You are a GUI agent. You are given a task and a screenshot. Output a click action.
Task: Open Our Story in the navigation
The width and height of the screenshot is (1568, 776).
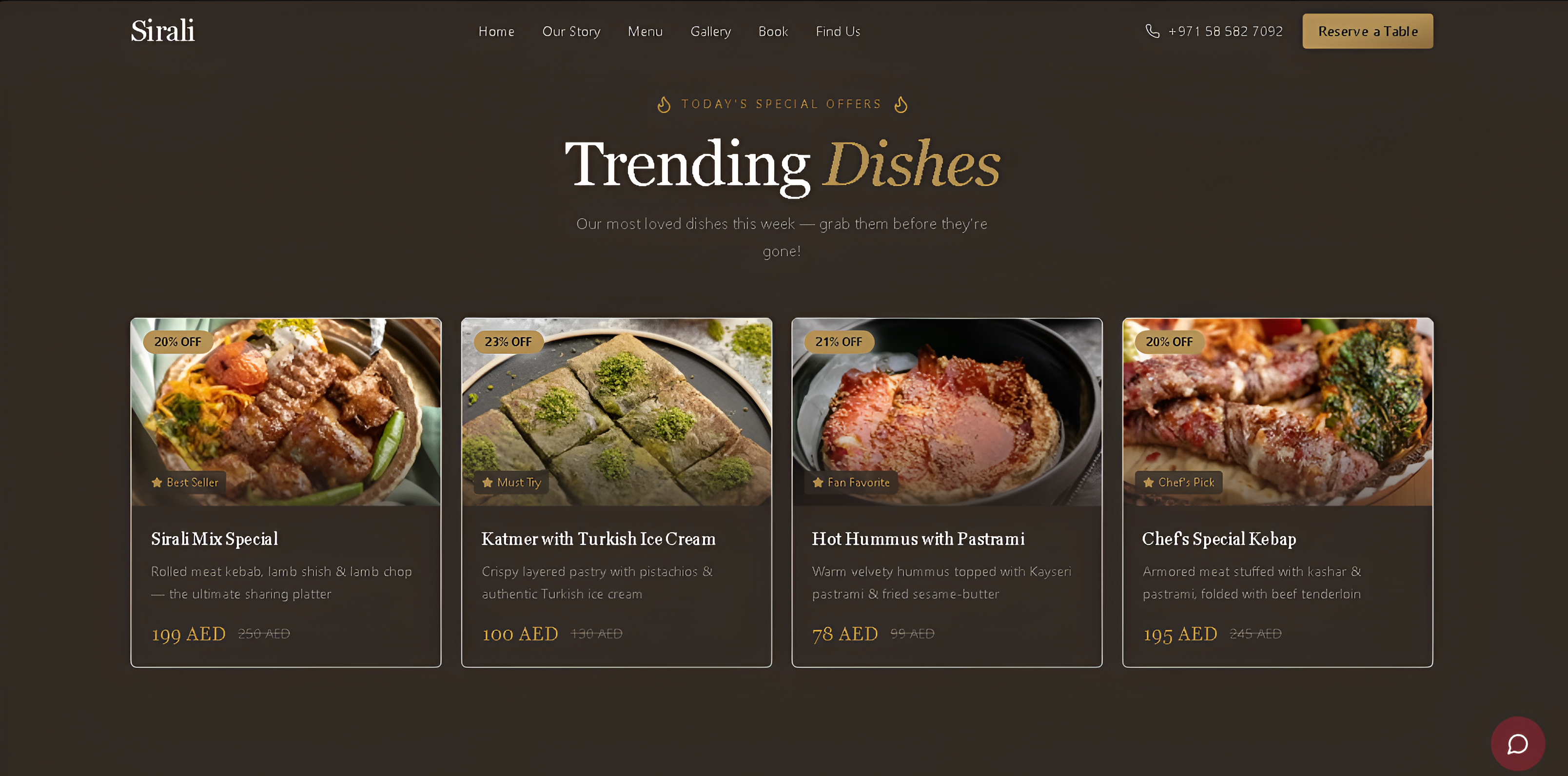[571, 31]
